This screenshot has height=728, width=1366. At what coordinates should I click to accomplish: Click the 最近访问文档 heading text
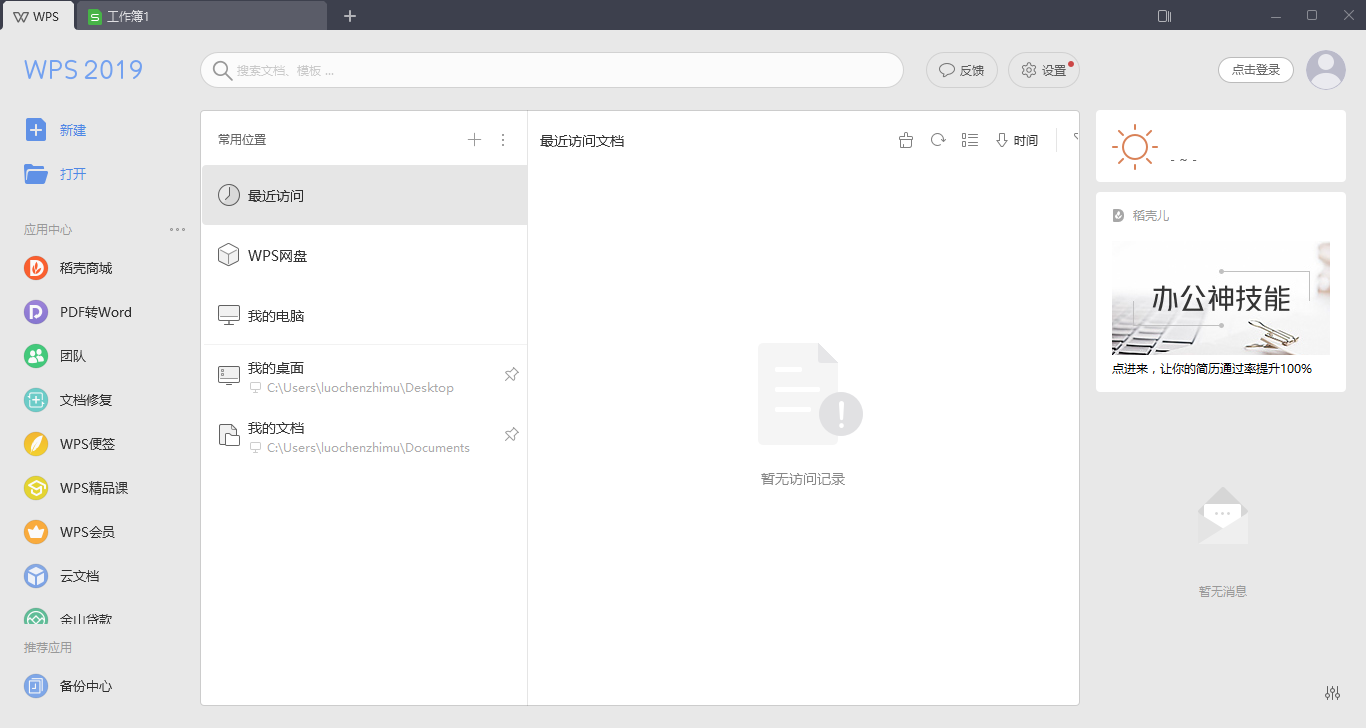click(582, 141)
